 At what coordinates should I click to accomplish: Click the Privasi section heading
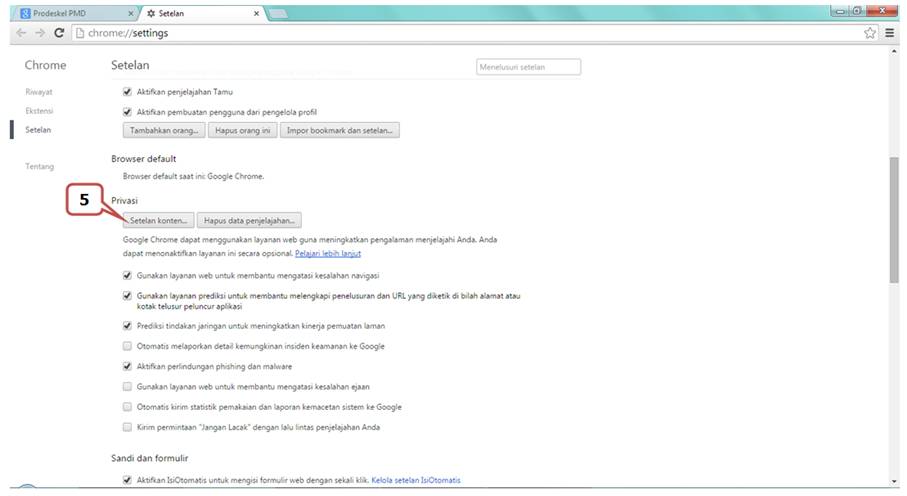point(124,201)
